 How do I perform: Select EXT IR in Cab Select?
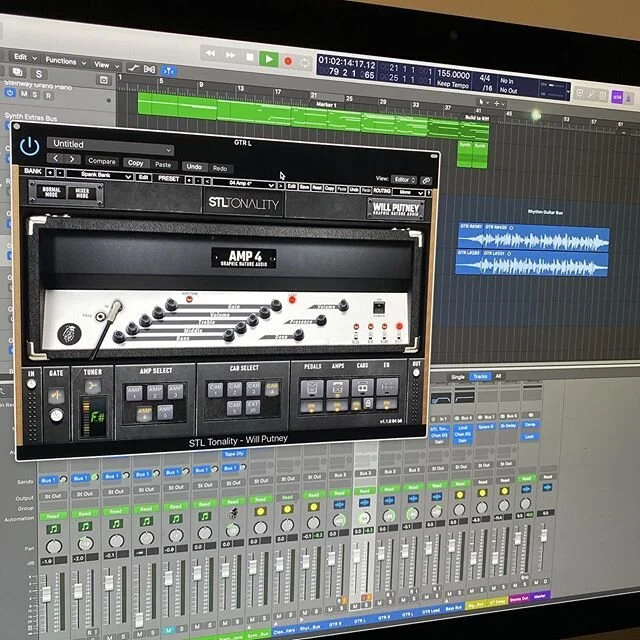[x=253, y=407]
